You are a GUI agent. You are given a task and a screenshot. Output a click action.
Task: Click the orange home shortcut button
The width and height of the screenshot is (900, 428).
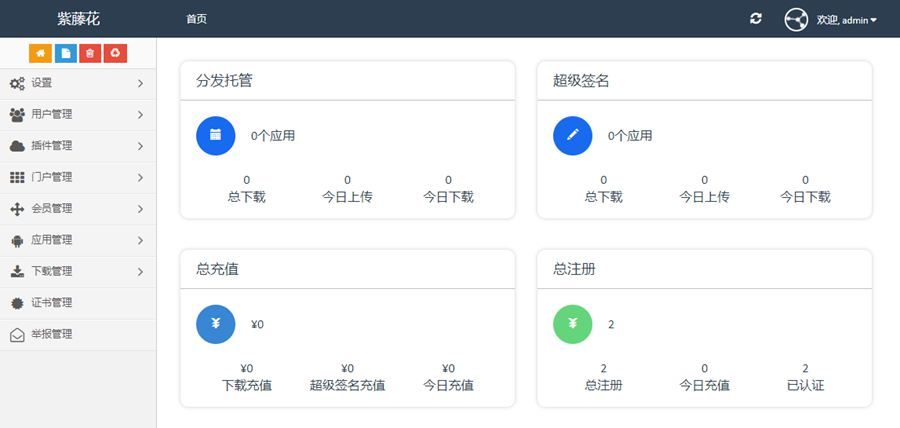point(41,53)
